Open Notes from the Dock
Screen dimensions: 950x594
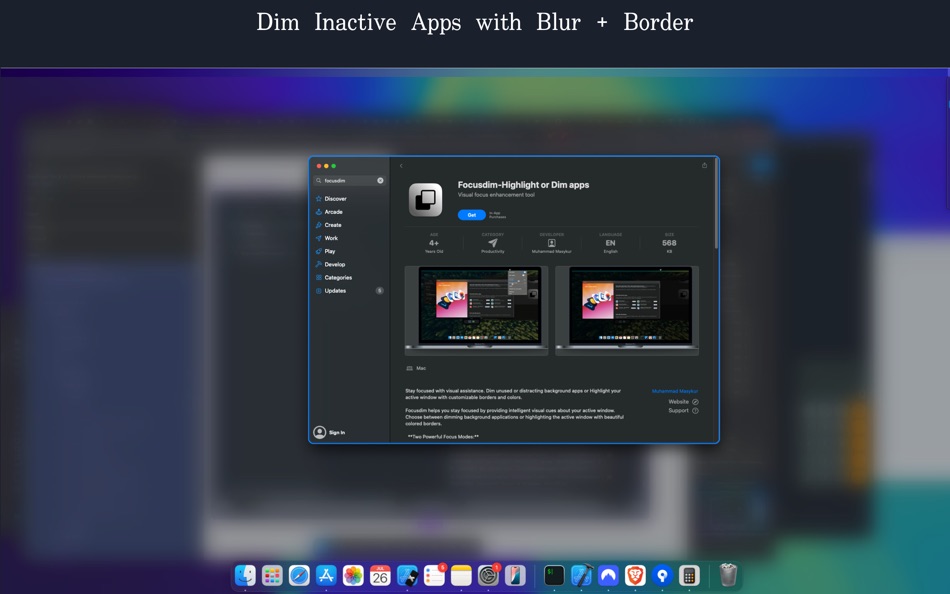[x=461, y=575]
